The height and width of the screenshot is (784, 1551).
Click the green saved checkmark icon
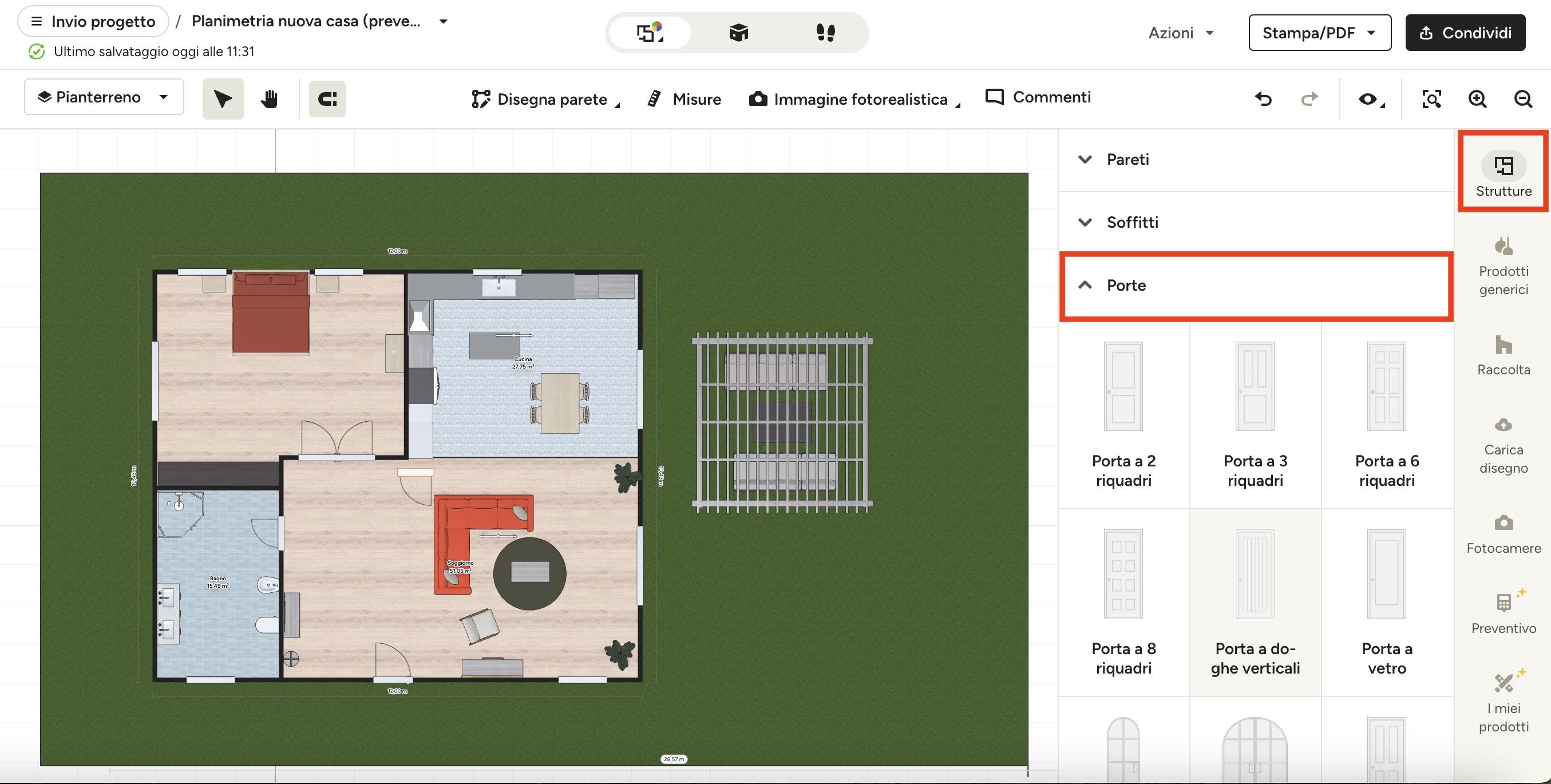click(36, 52)
